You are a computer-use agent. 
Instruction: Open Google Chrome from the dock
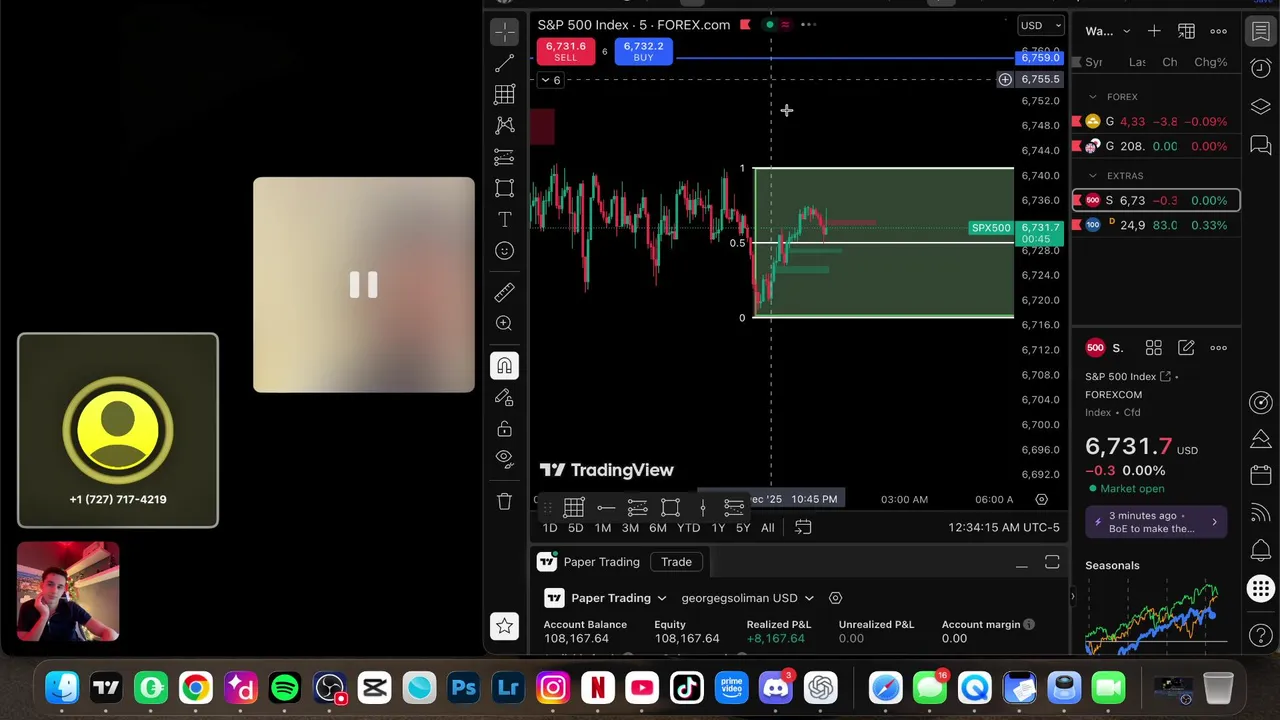(x=196, y=688)
